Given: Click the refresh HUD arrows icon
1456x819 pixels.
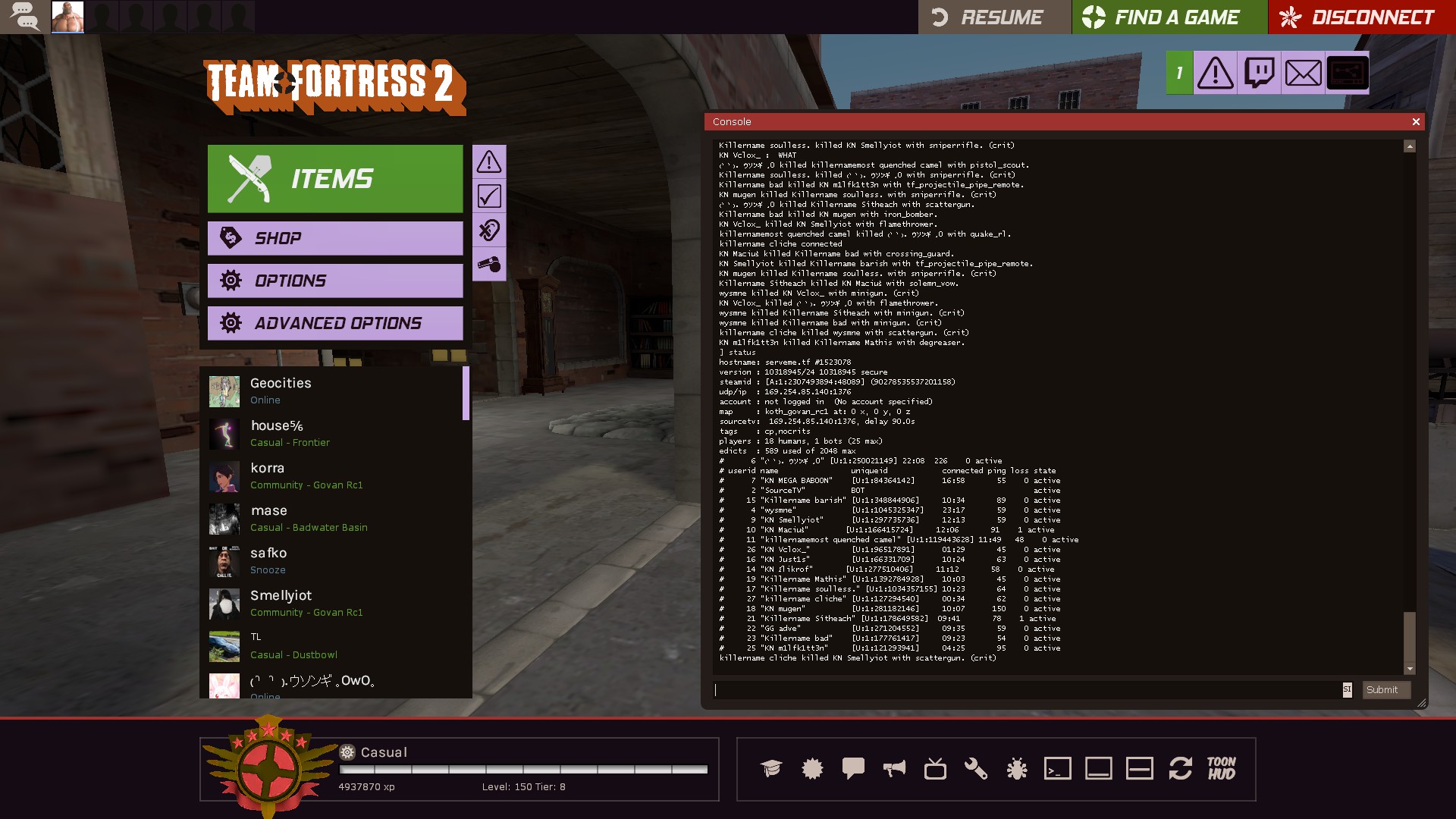Looking at the screenshot, I should click(1180, 768).
